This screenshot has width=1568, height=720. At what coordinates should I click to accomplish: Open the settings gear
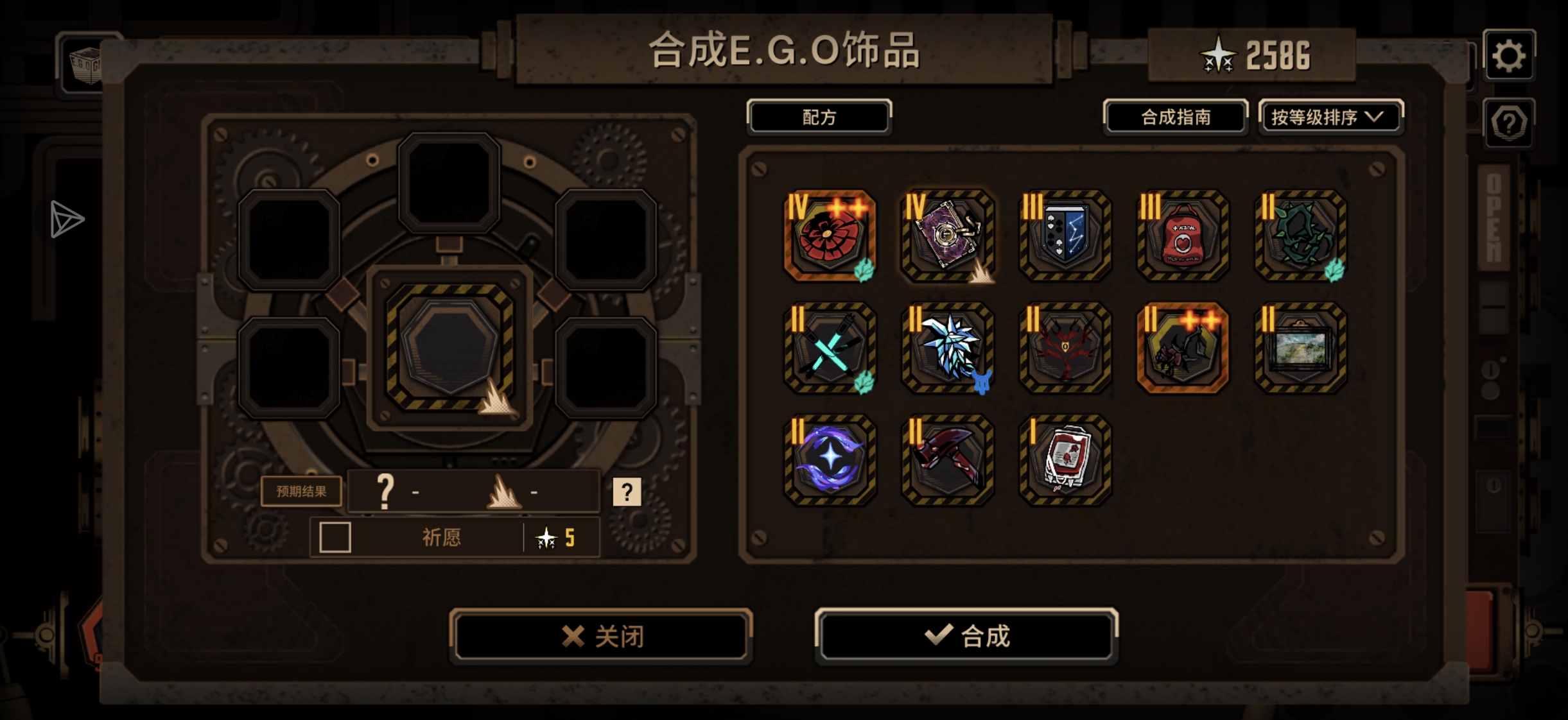pos(1509,56)
